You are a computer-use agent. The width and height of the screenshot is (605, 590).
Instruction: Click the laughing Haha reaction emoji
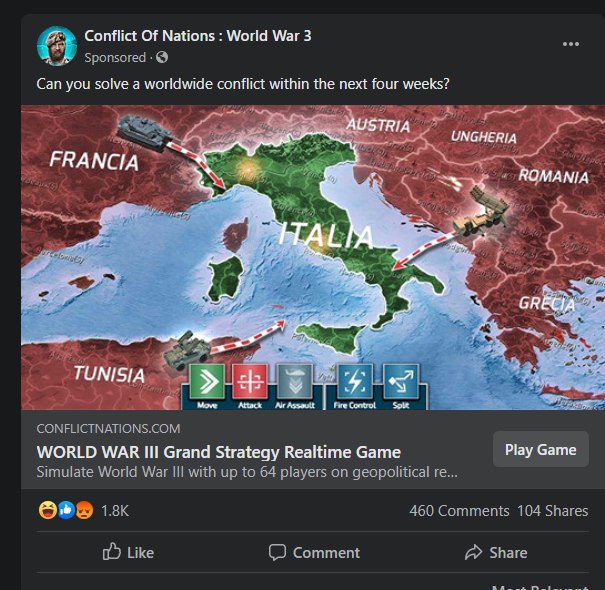47,511
